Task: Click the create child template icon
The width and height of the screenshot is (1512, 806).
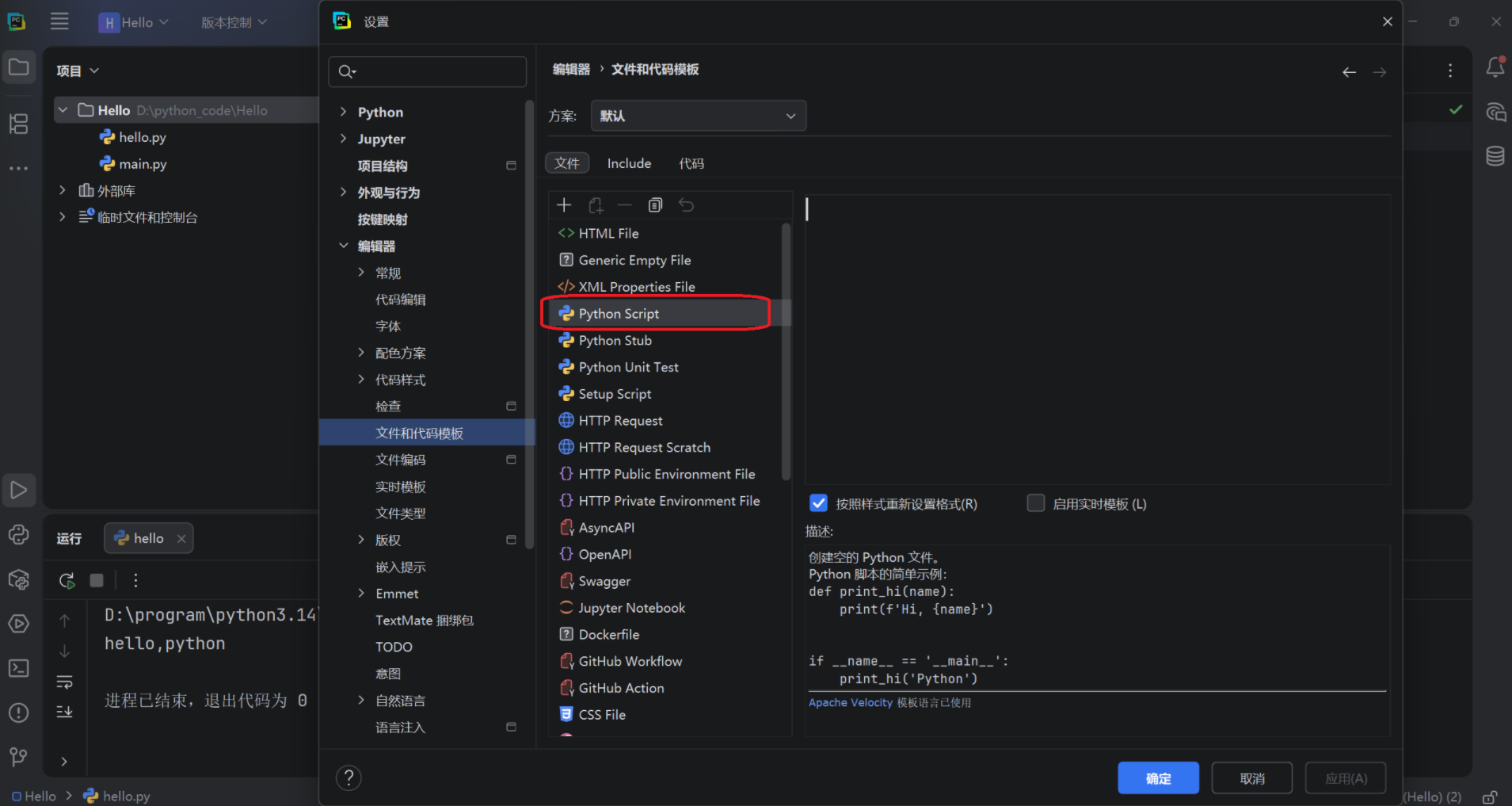Action: [596, 205]
